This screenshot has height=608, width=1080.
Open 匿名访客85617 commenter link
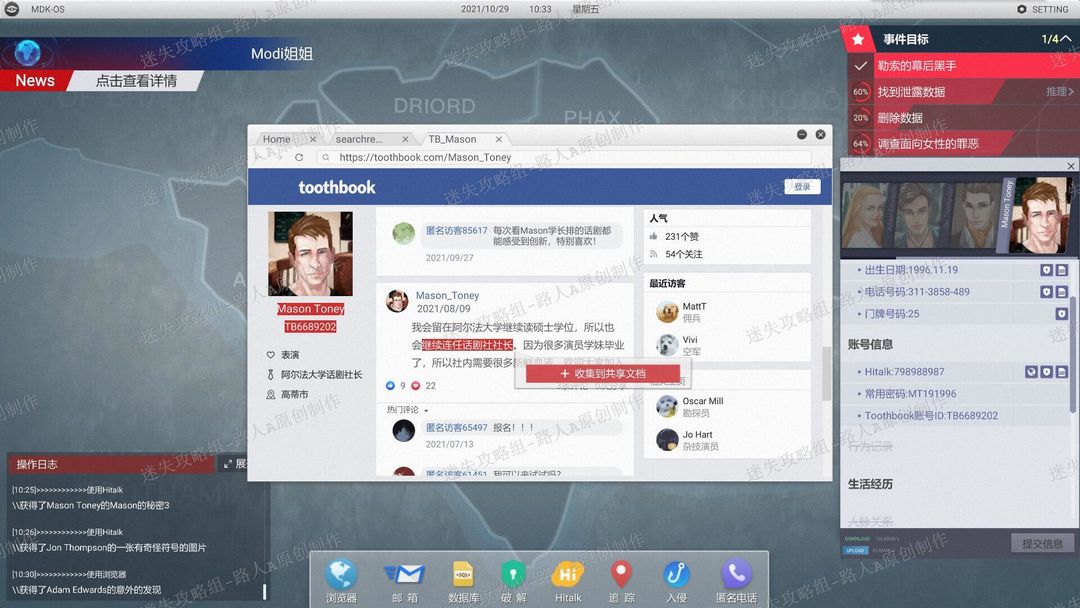456,231
